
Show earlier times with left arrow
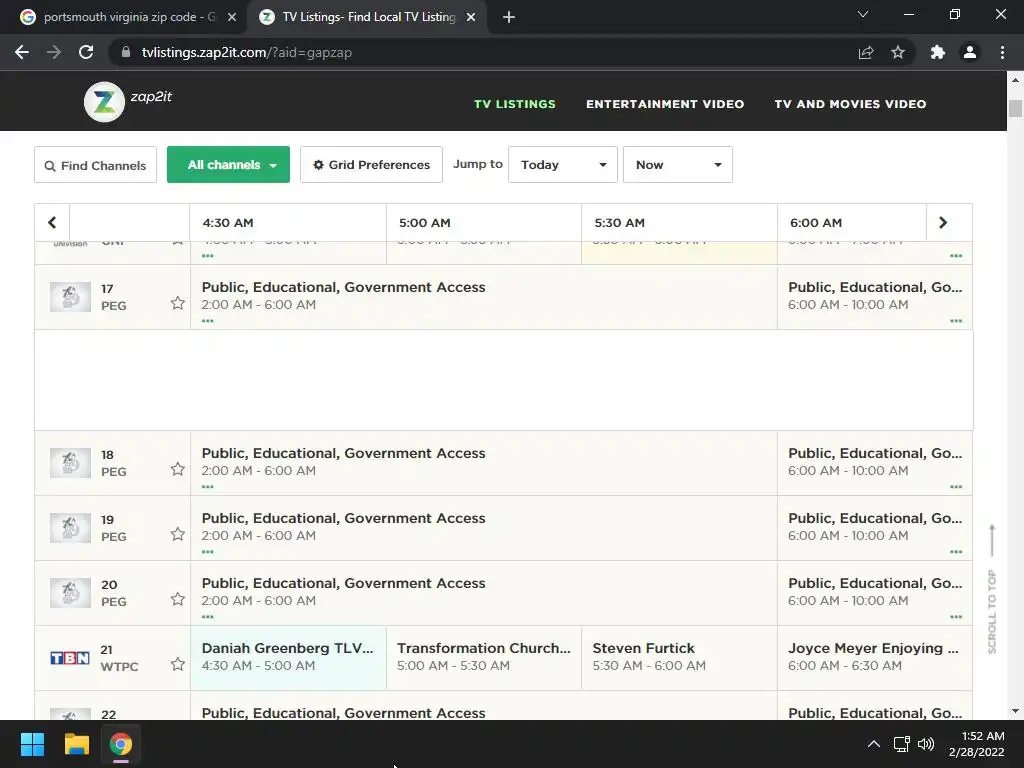click(x=52, y=223)
